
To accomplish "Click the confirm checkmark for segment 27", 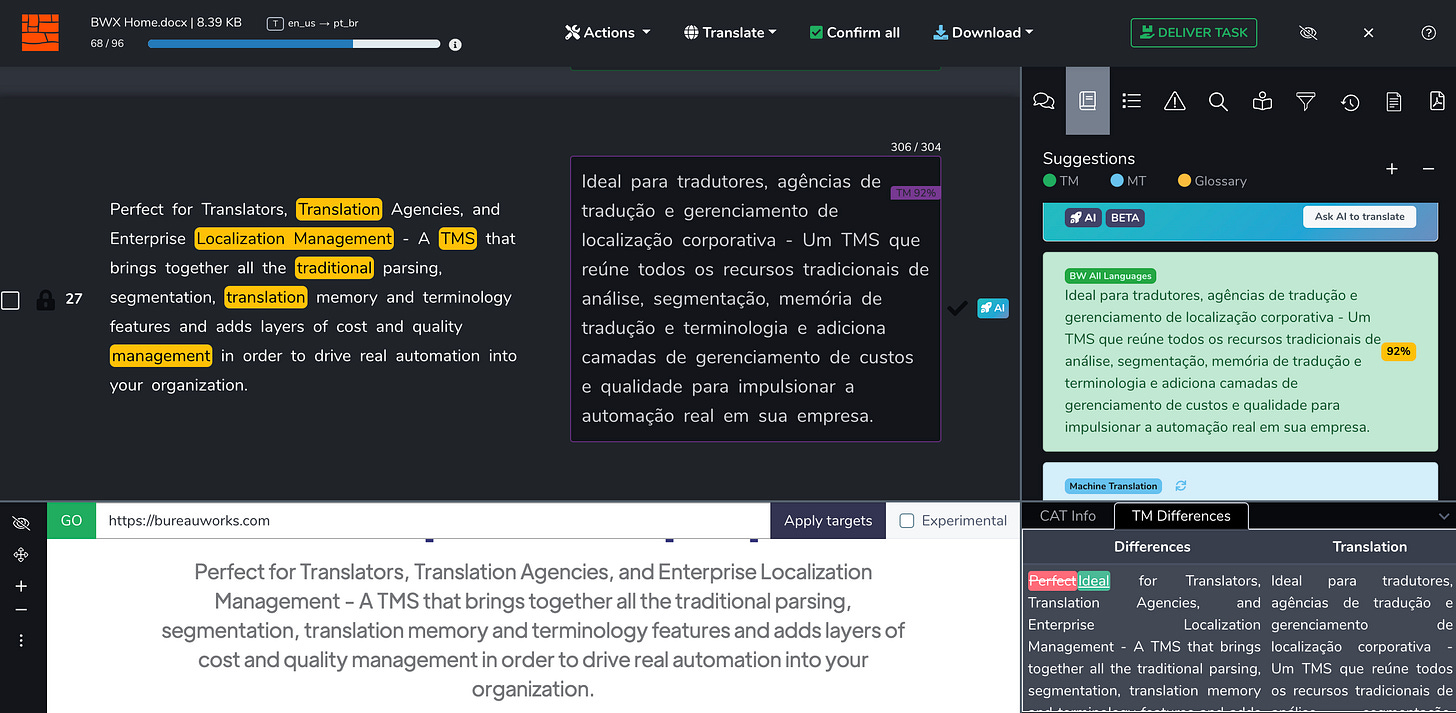I will click(x=957, y=308).
